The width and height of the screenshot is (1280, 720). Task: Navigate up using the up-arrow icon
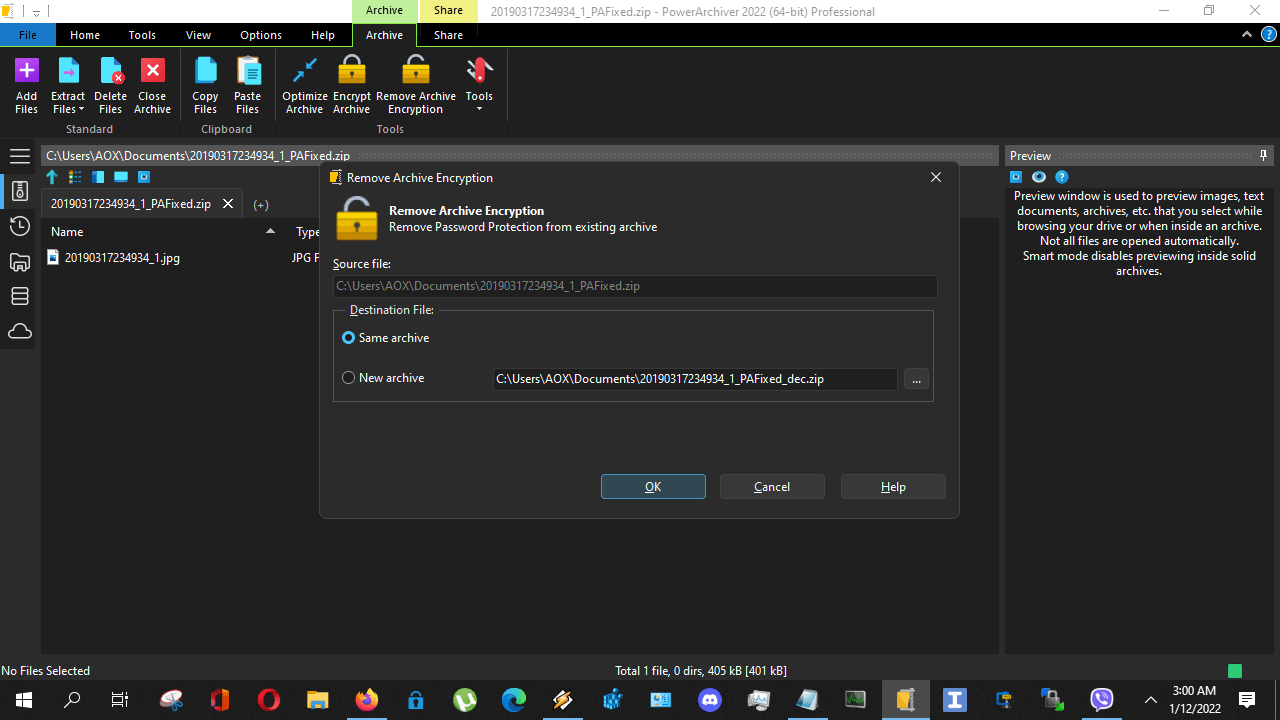(52, 177)
